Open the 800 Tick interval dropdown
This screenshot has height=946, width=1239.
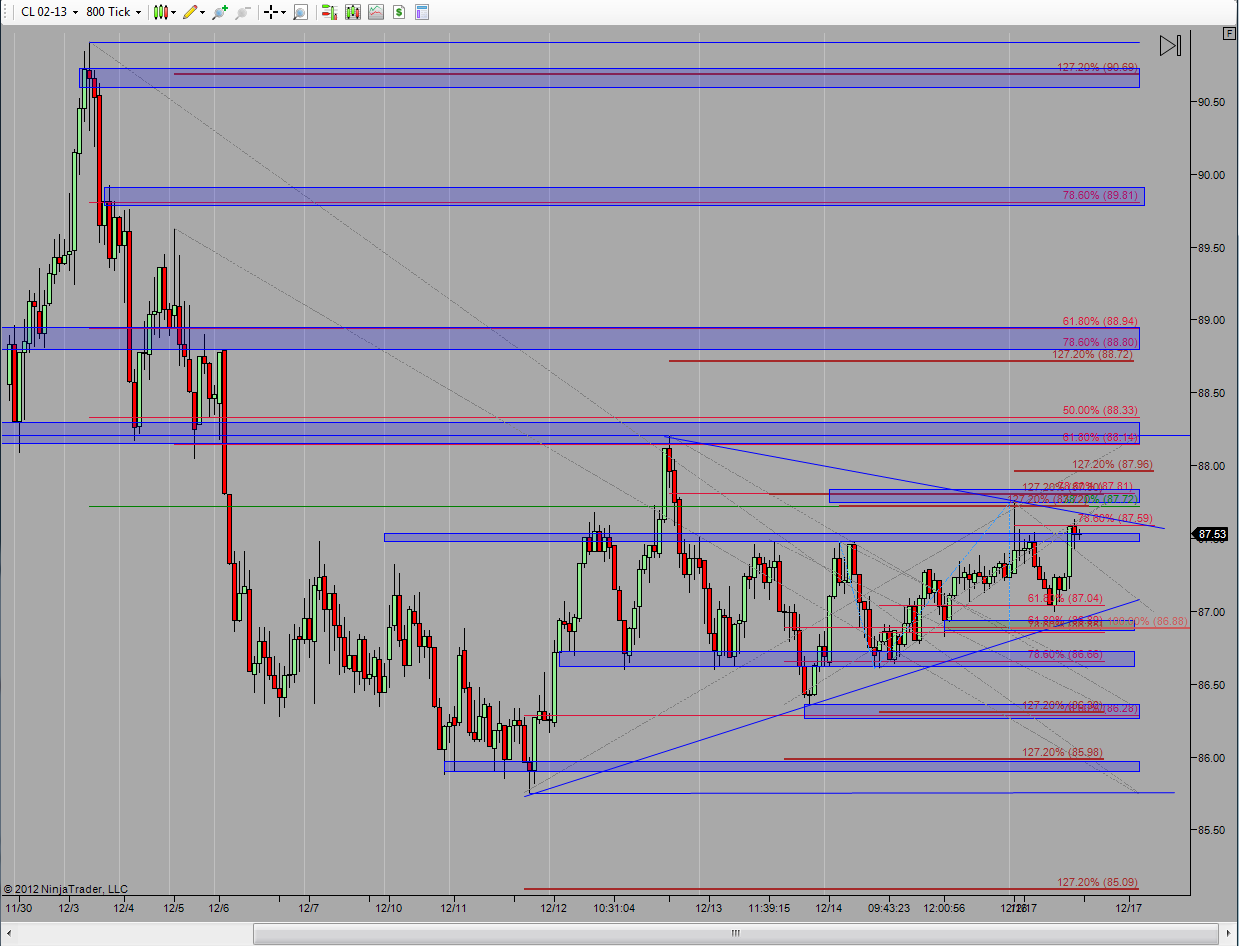click(113, 12)
